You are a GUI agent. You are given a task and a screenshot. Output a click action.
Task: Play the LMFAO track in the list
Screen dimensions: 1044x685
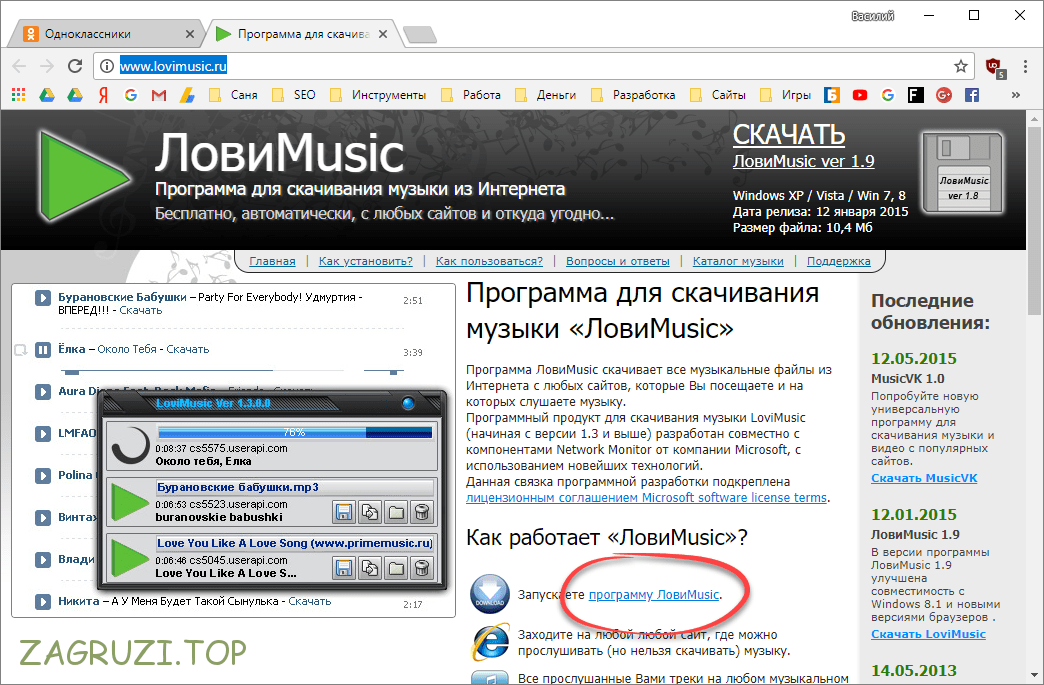pyautogui.click(x=43, y=434)
